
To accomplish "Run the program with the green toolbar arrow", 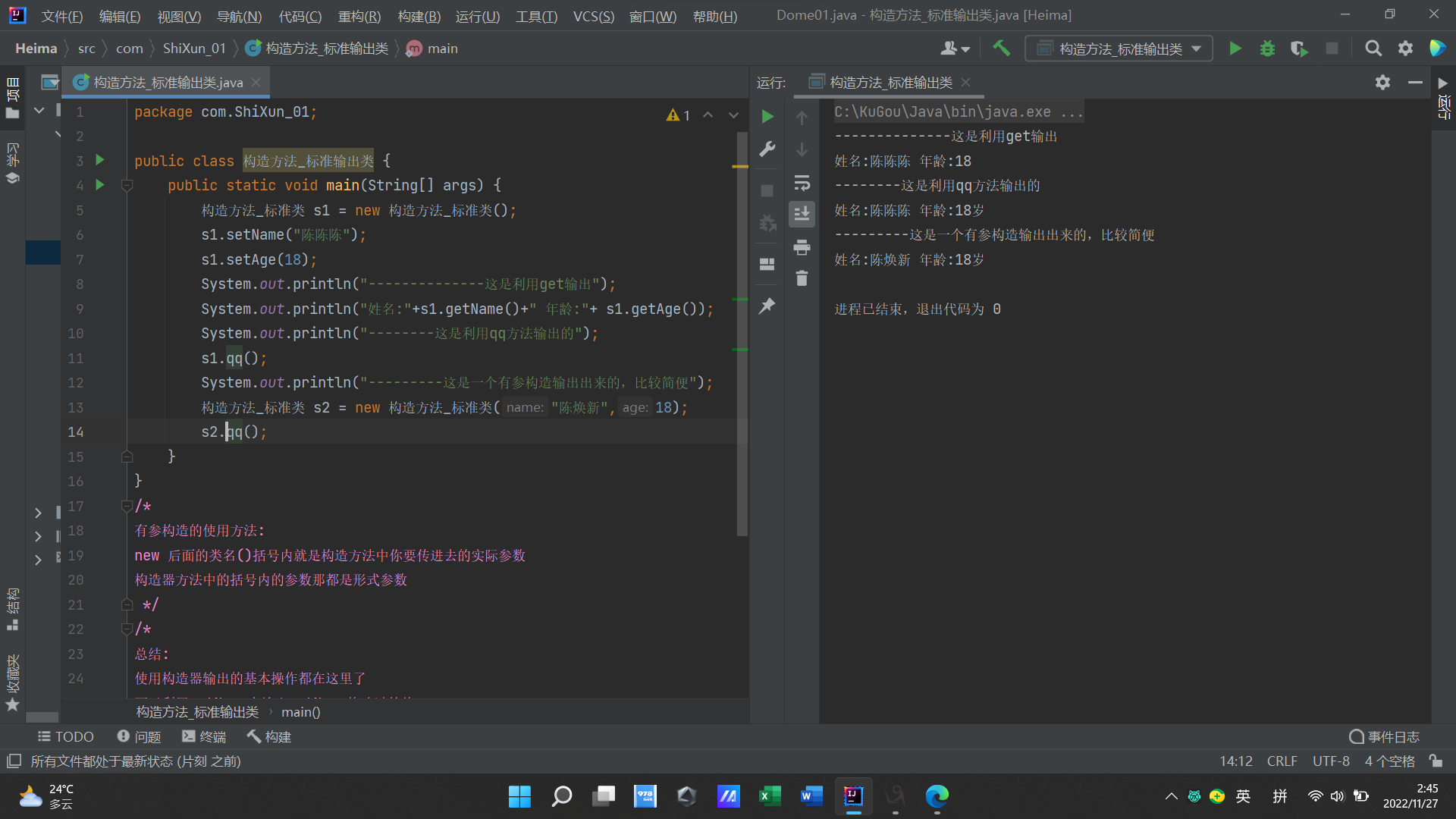I will [x=1235, y=49].
